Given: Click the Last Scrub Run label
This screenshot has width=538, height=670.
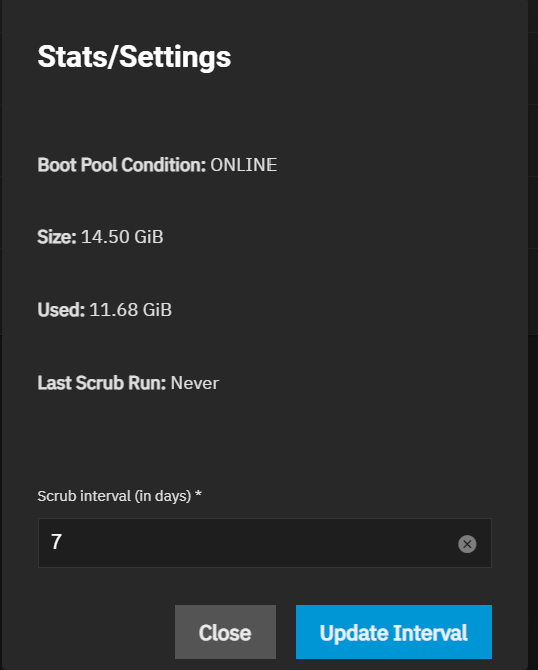Looking at the screenshot, I should point(102,383).
